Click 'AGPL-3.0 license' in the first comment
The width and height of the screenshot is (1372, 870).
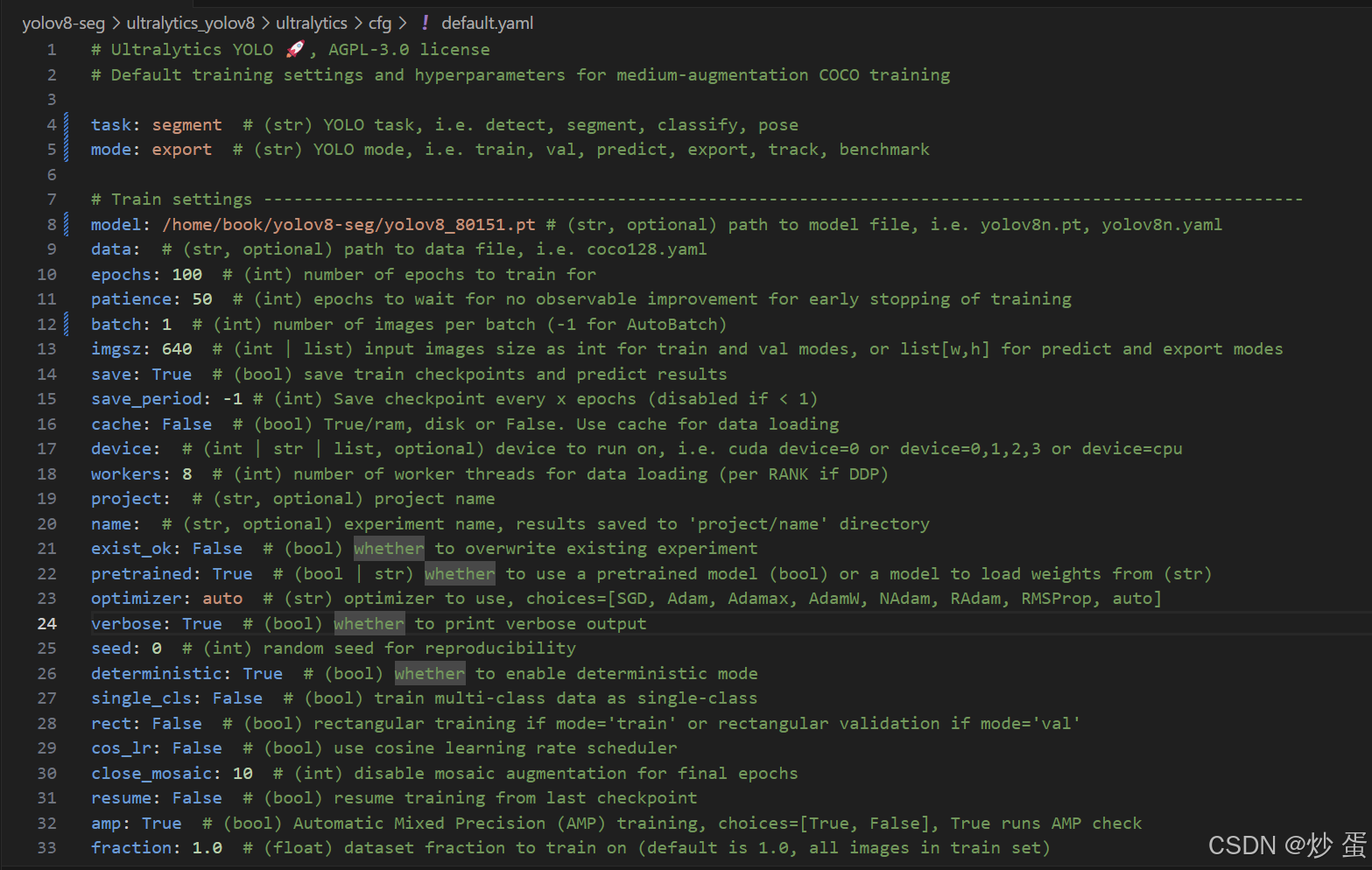pos(409,50)
